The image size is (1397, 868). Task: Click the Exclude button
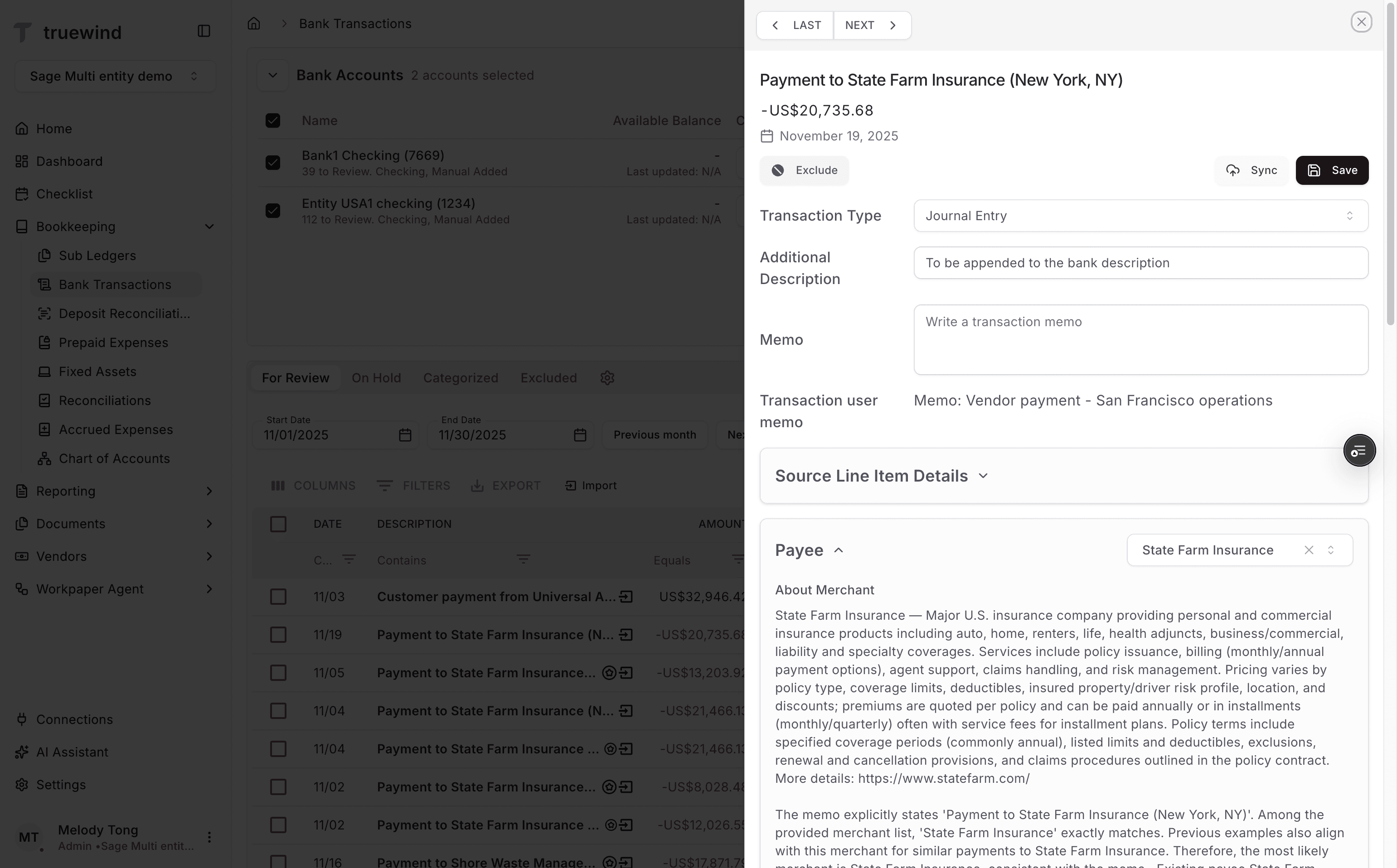804,170
